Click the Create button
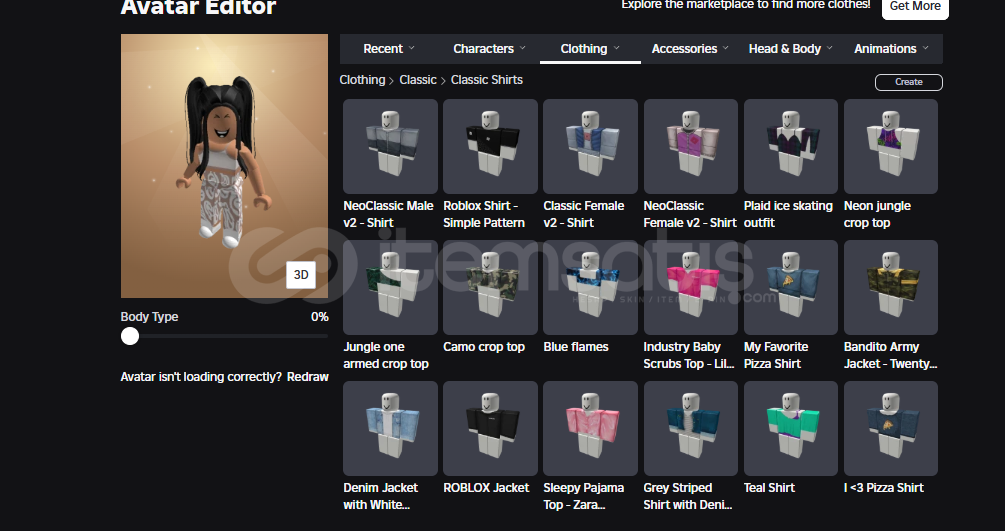 click(908, 82)
